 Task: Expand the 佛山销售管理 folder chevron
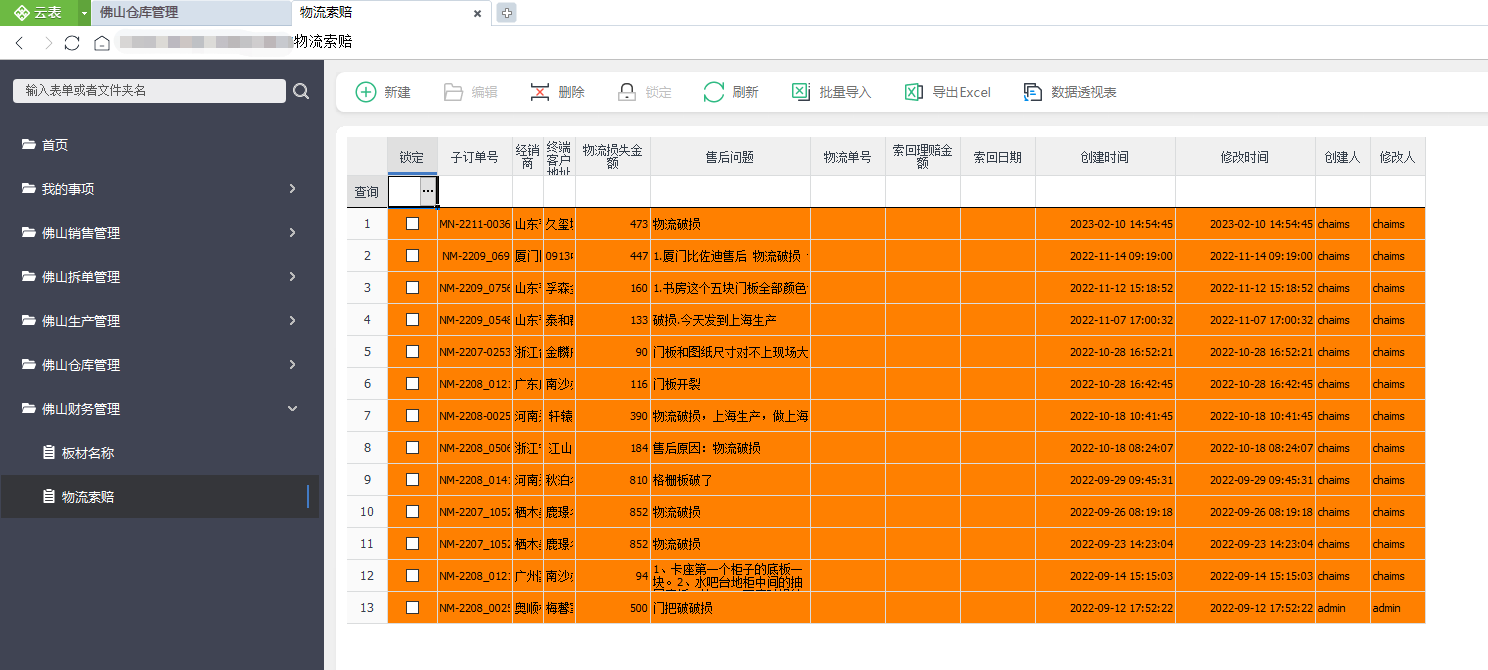pos(292,233)
